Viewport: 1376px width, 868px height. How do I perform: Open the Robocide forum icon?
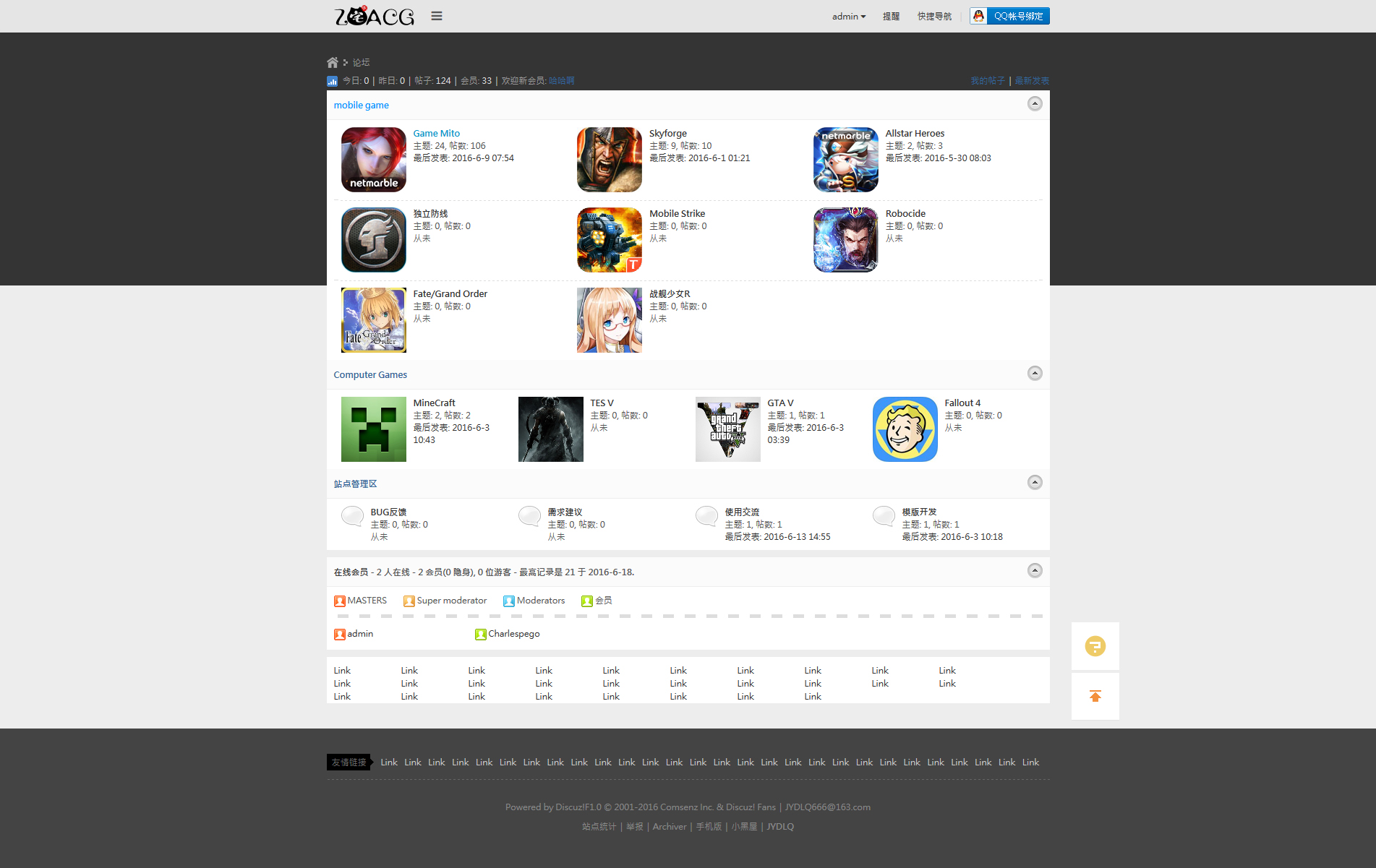pos(846,240)
